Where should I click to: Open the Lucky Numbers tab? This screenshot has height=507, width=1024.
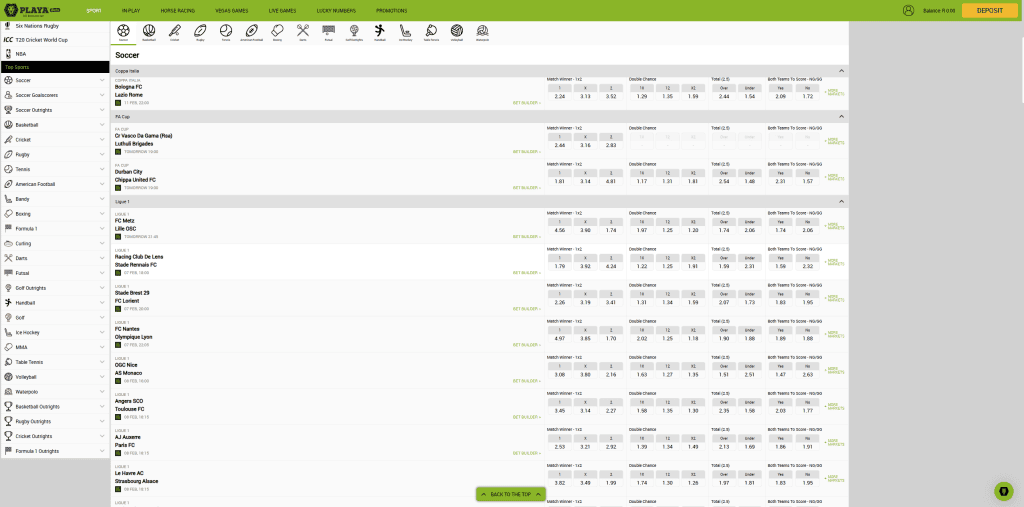(336, 10)
